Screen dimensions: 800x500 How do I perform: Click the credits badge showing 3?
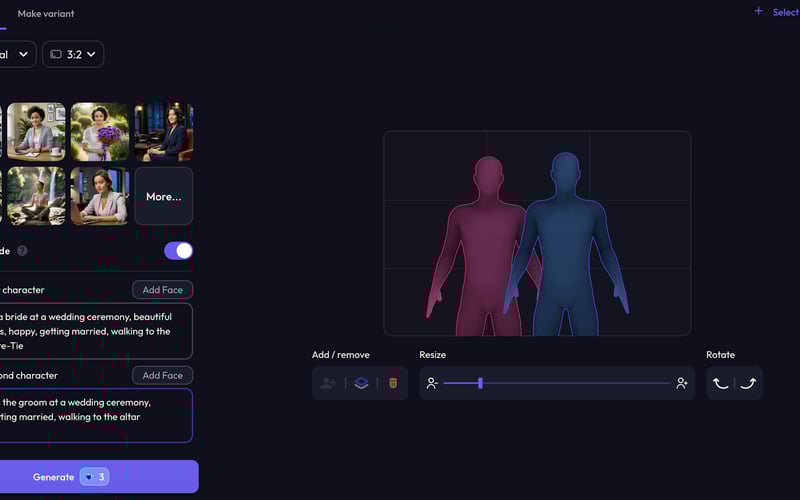94,477
